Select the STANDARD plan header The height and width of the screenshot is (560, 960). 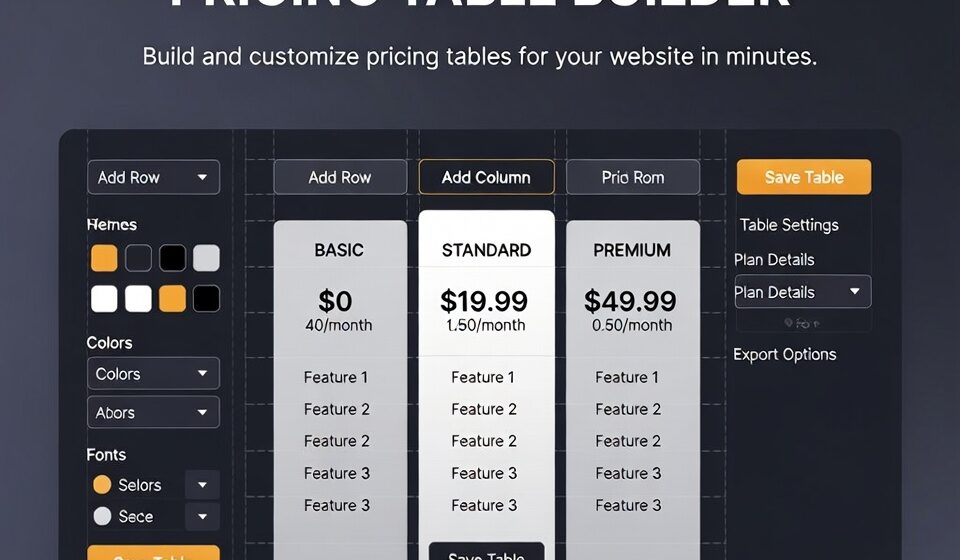[x=486, y=250]
